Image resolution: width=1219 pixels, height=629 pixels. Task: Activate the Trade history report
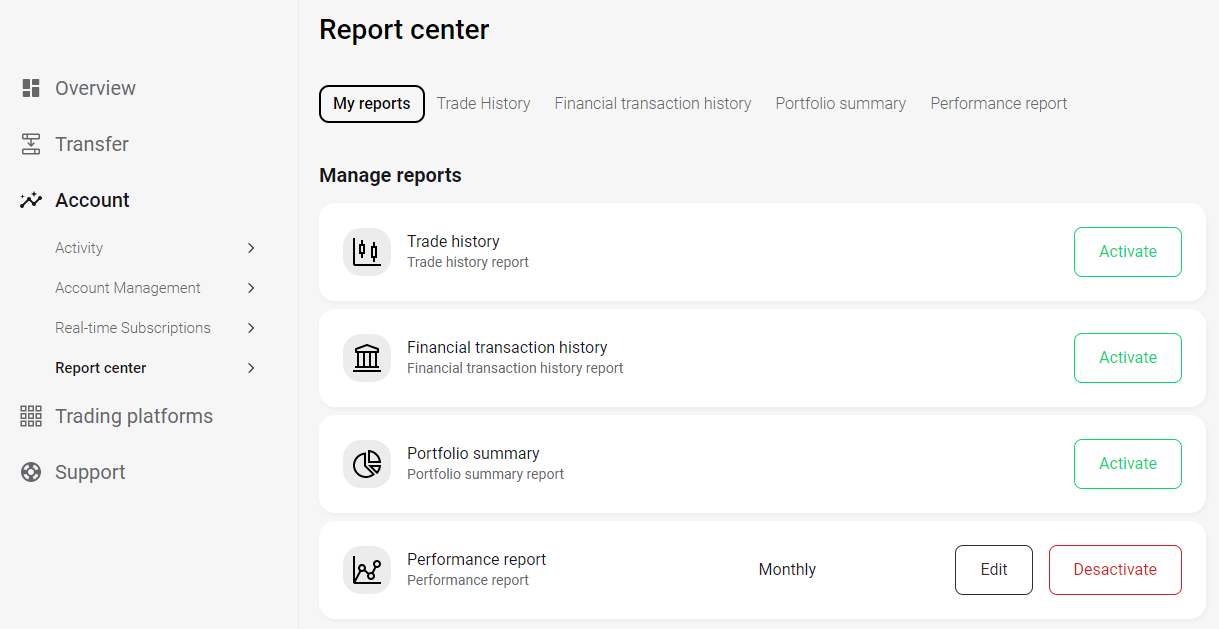1128,252
